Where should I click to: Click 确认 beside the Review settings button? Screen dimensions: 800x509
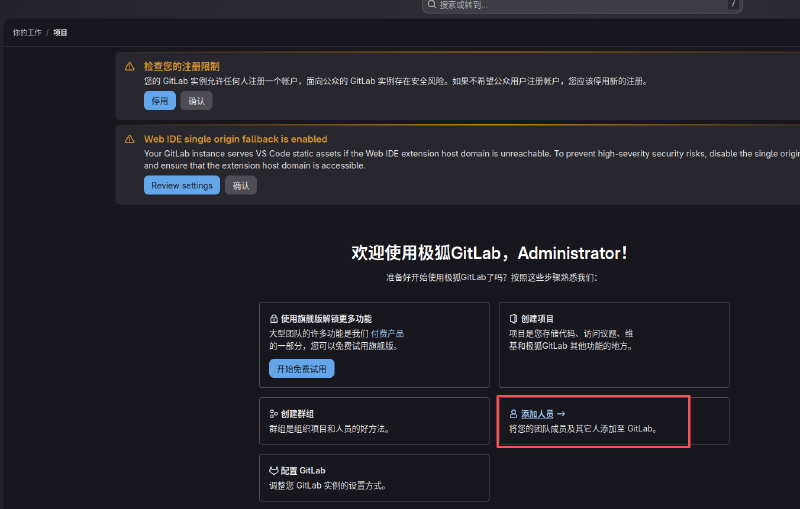[241, 185]
